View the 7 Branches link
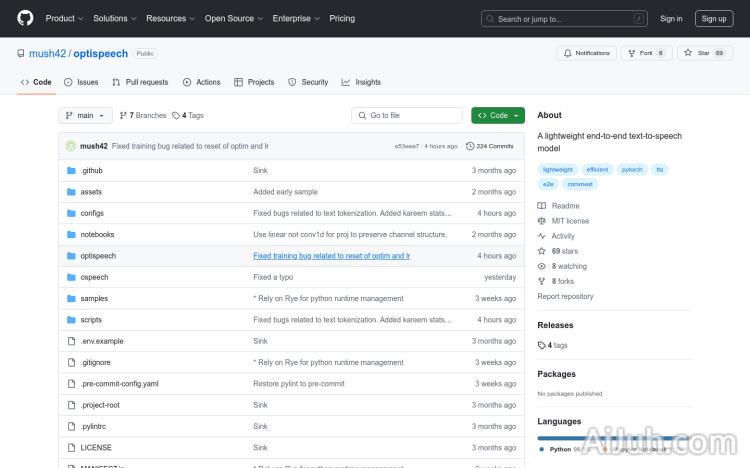The image size is (750, 468). click(143, 116)
